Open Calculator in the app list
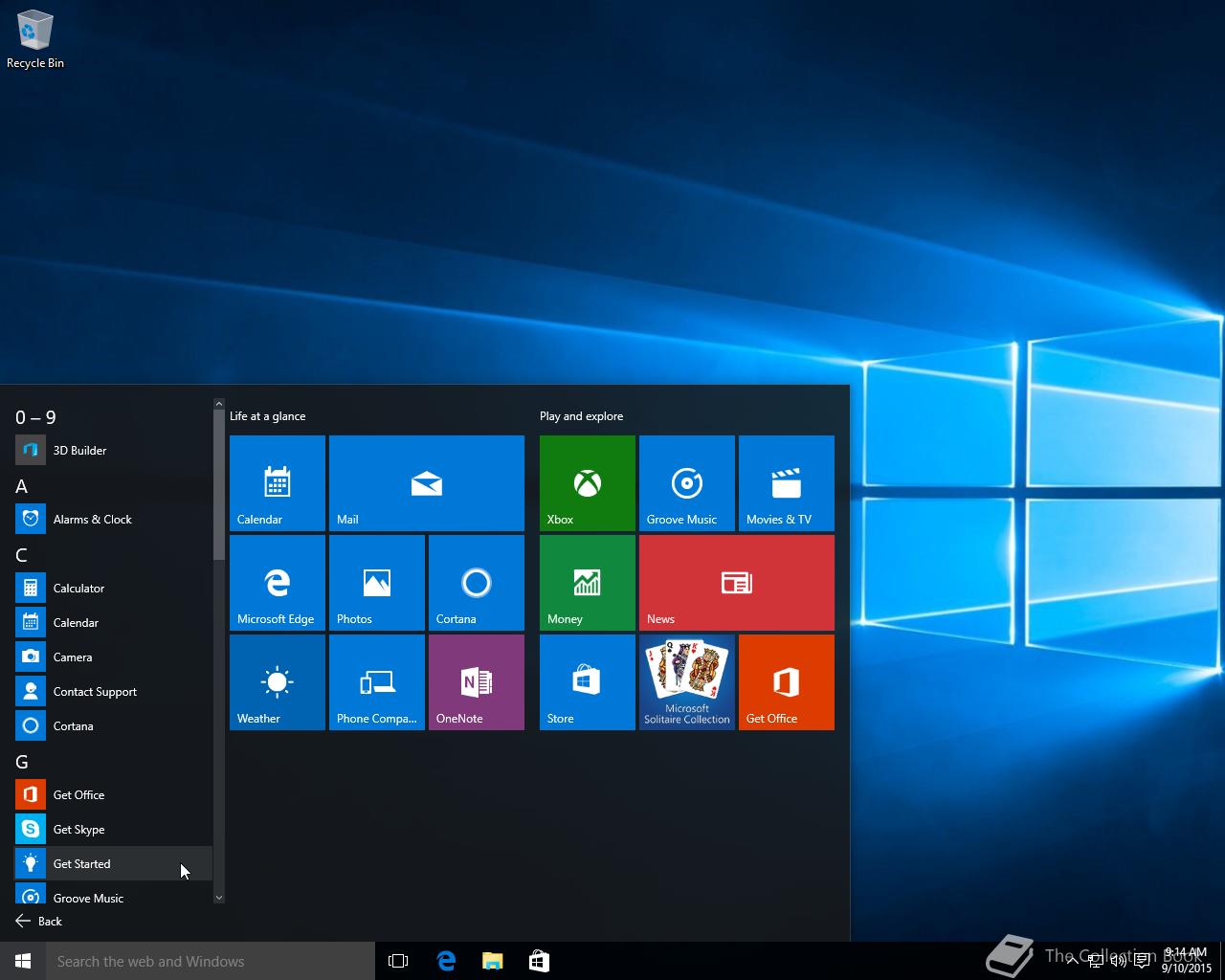 click(x=113, y=588)
